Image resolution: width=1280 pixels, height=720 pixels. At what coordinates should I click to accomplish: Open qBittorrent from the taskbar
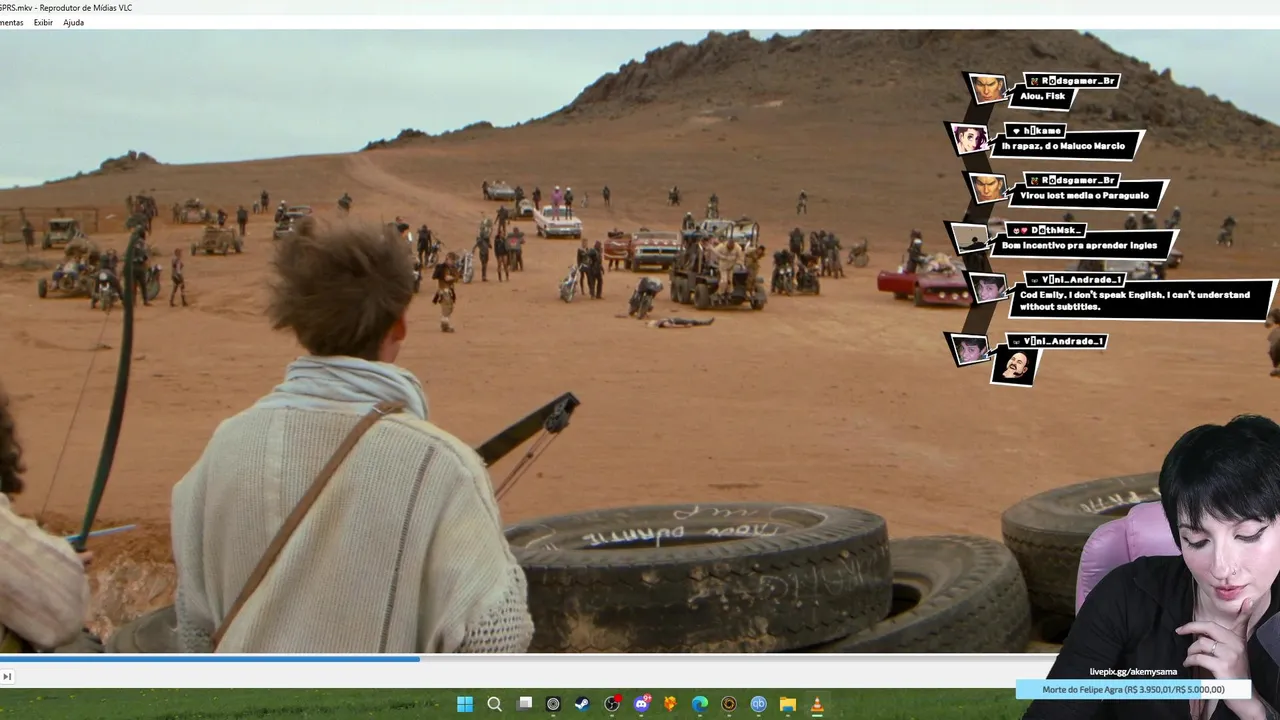point(758,704)
